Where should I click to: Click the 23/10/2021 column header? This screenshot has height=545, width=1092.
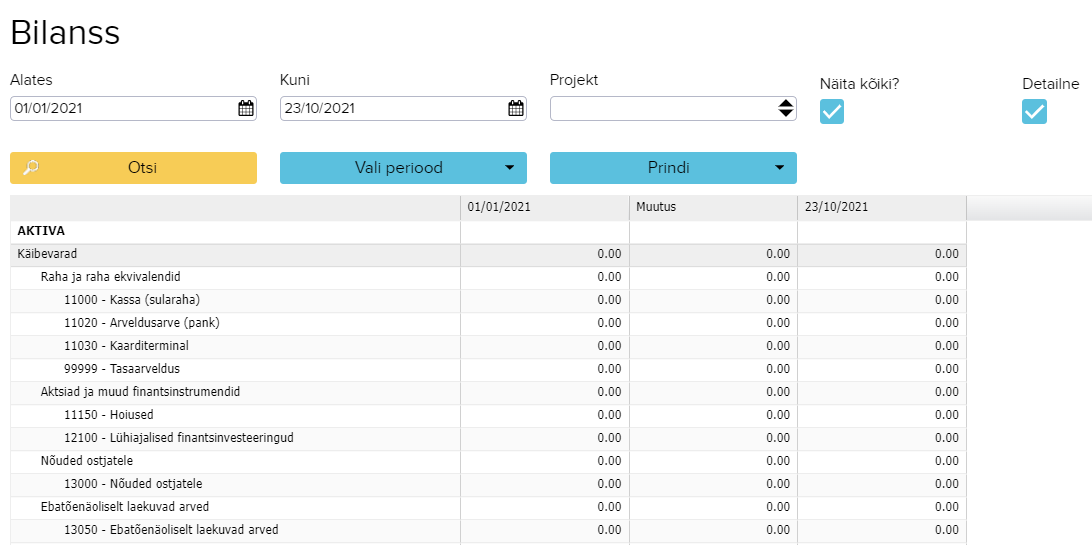(881, 208)
